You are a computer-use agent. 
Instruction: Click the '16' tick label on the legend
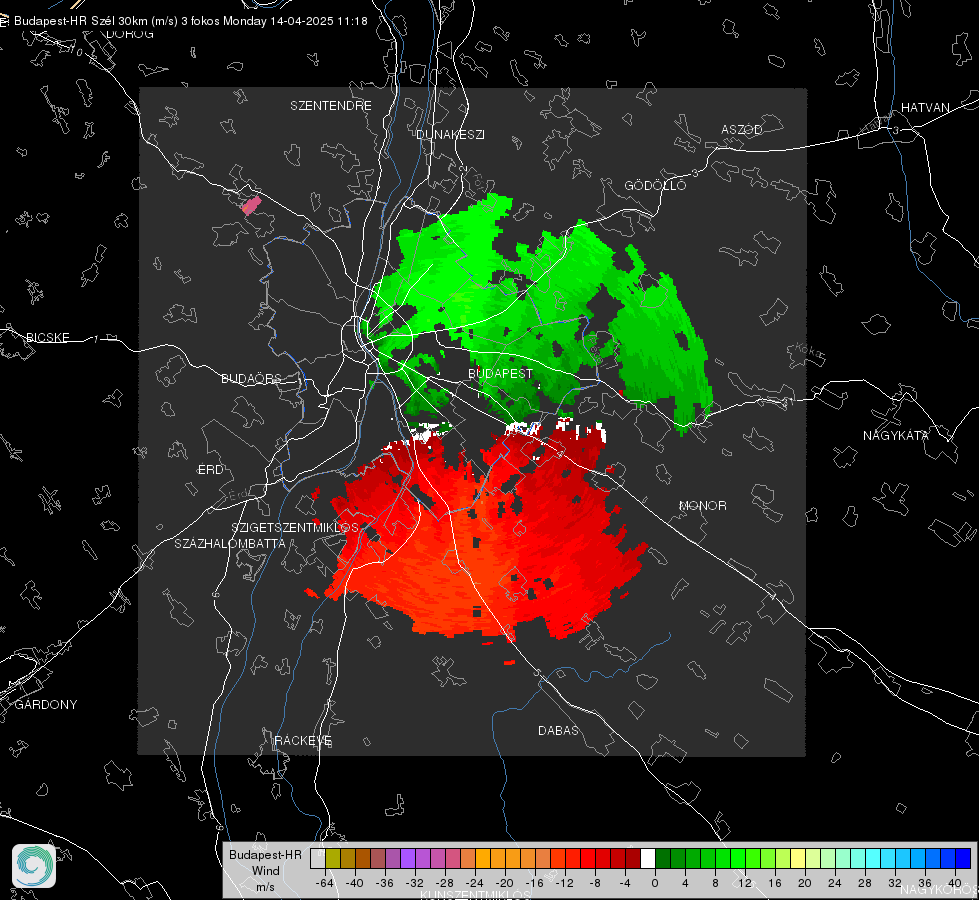775,883
